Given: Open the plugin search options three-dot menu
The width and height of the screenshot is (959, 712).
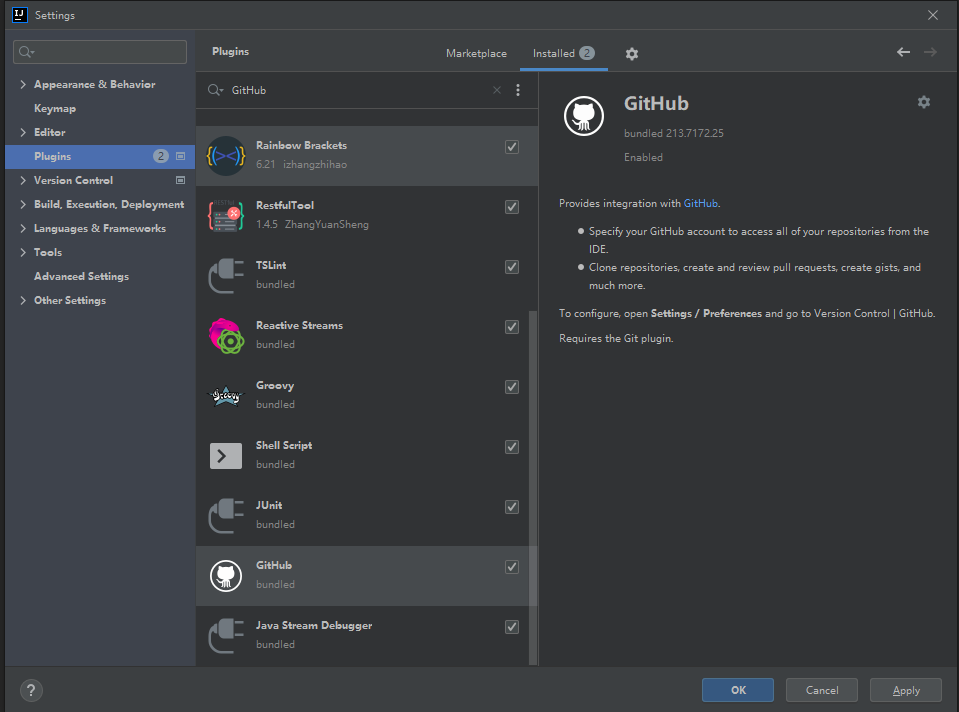Looking at the screenshot, I should [518, 90].
